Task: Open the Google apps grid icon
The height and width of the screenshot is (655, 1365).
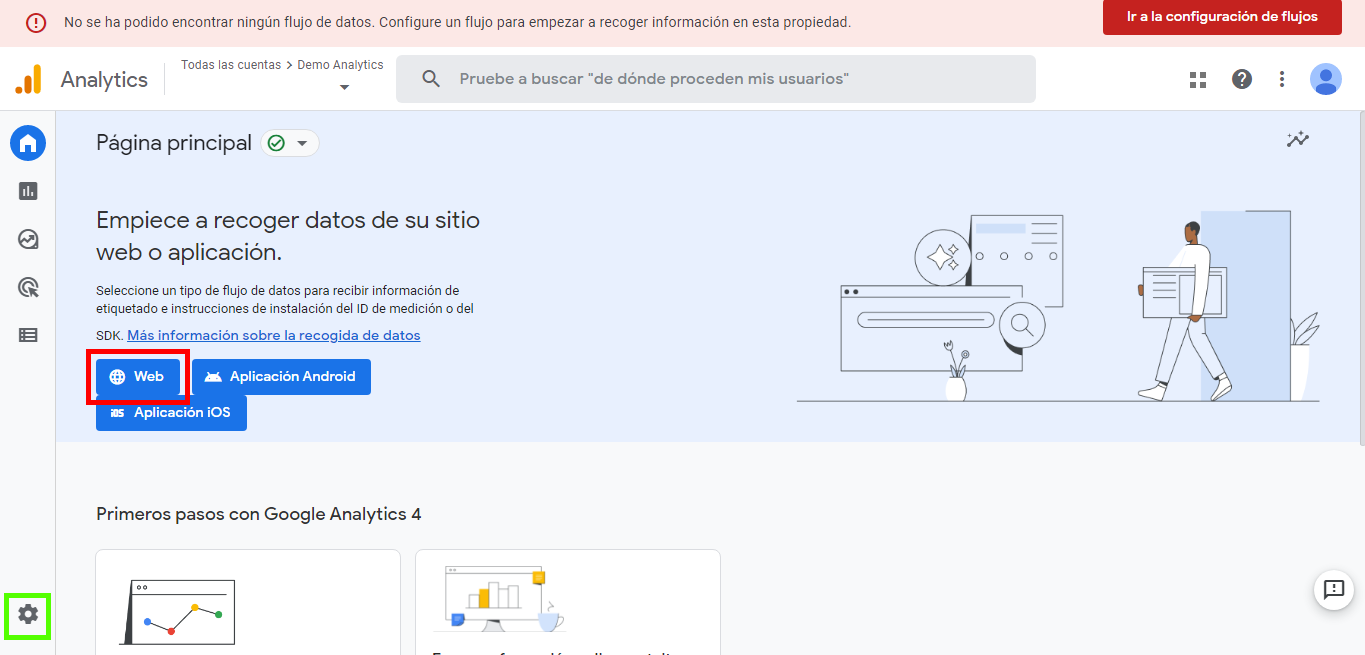Action: tap(1198, 79)
